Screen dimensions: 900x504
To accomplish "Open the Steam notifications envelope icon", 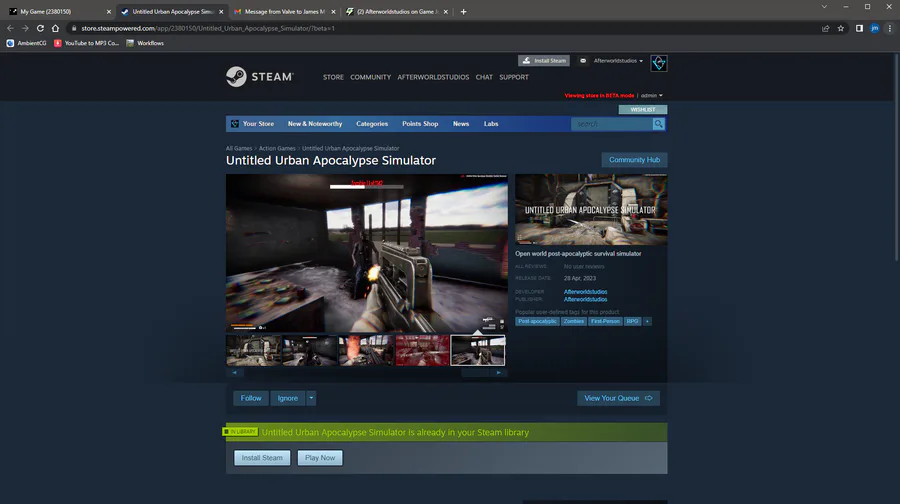I will (x=583, y=61).
